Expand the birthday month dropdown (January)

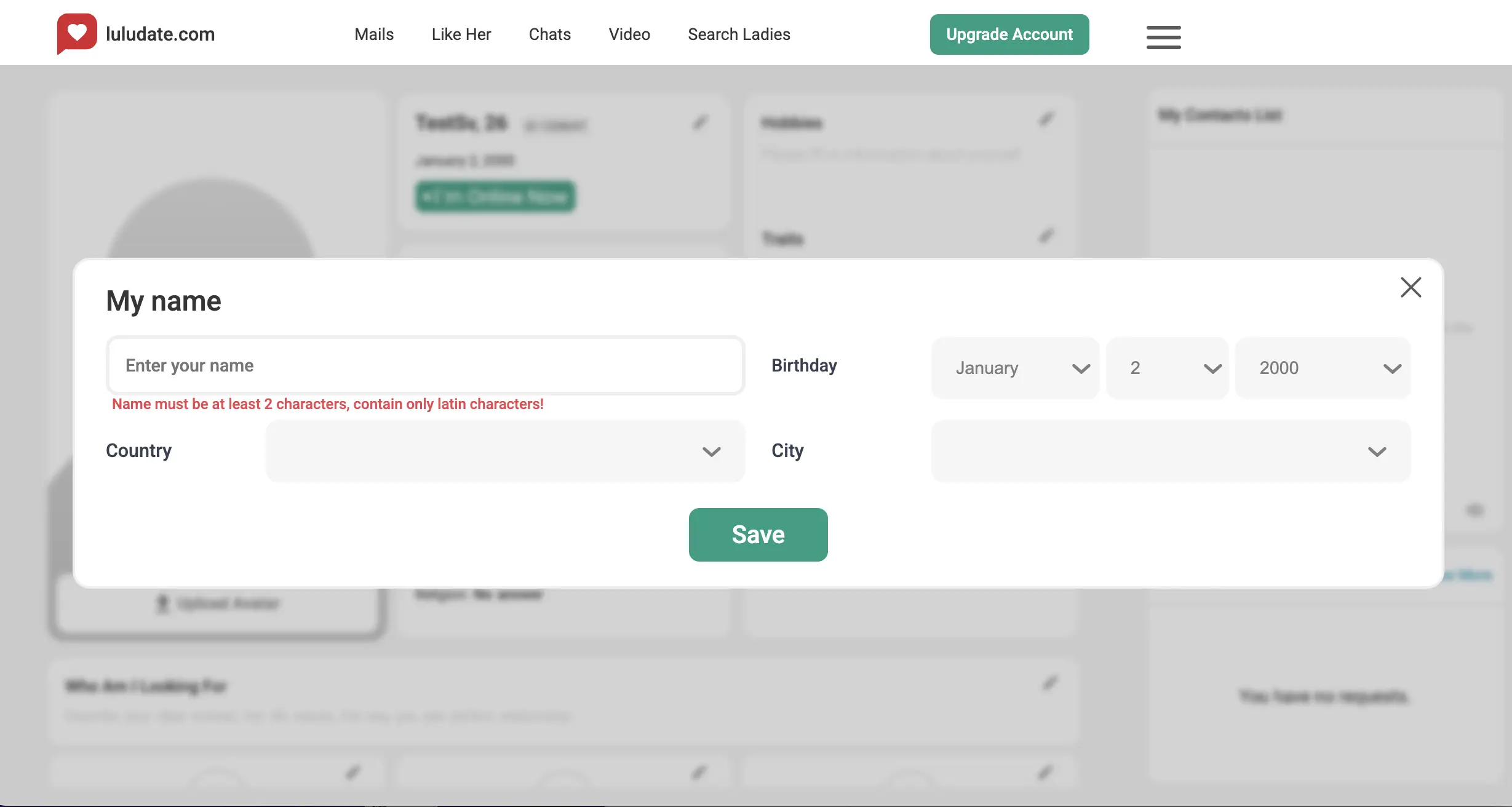pos(1016,368)
